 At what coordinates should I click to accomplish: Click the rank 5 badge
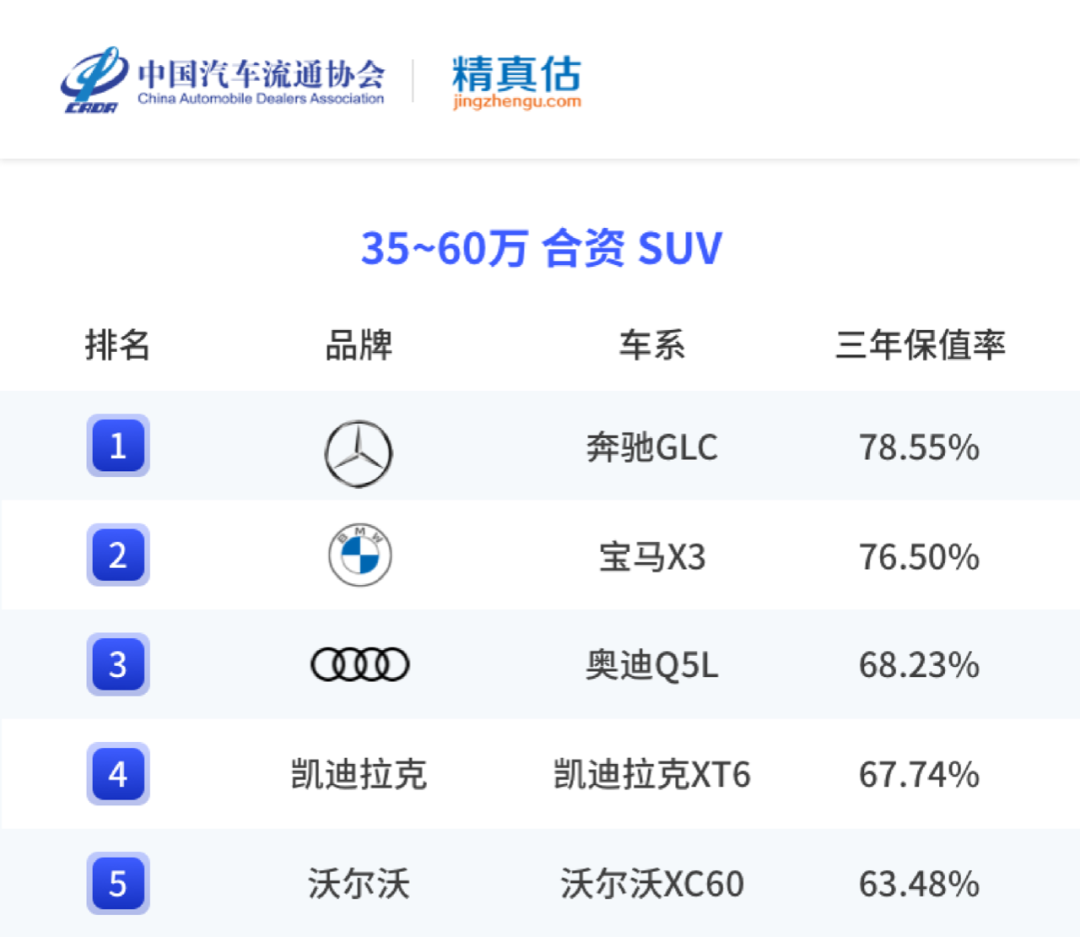point(118,883)
